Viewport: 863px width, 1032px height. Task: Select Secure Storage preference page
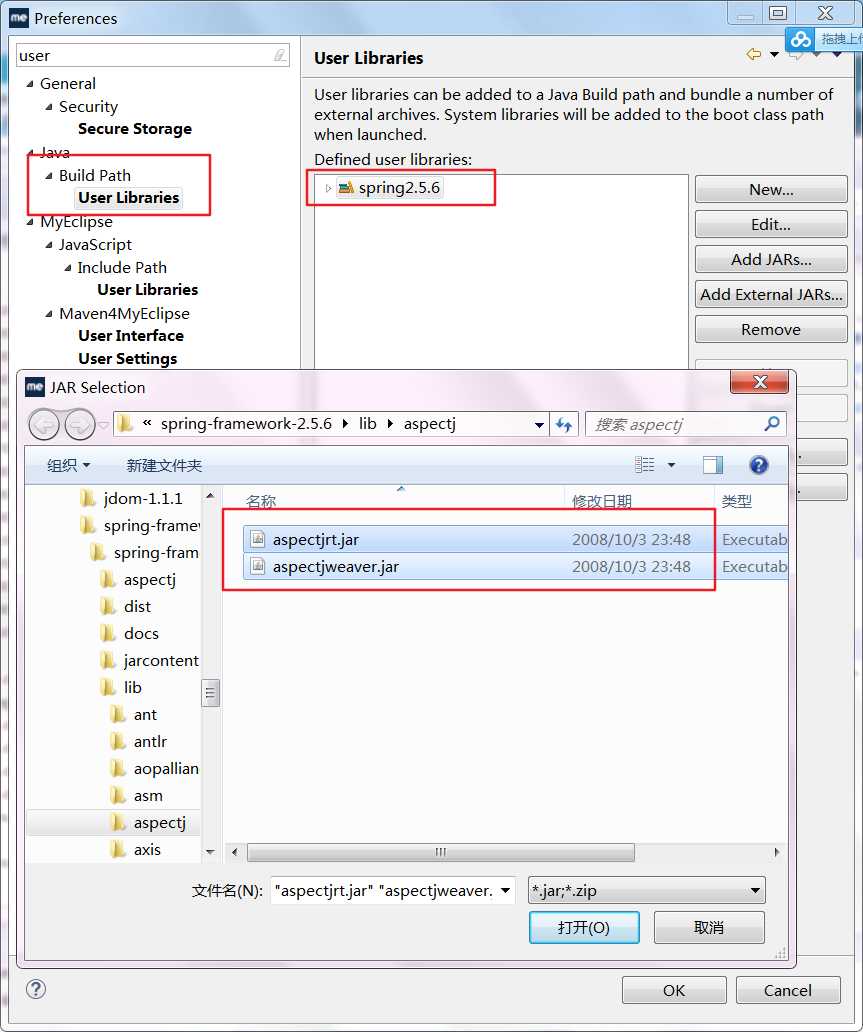pos(135,129)
